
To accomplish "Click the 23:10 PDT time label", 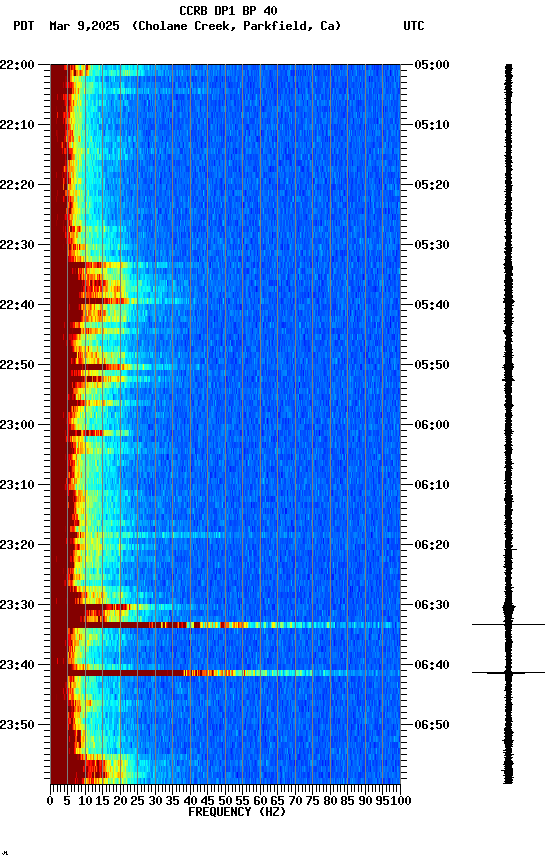I will tap(17, 485).
